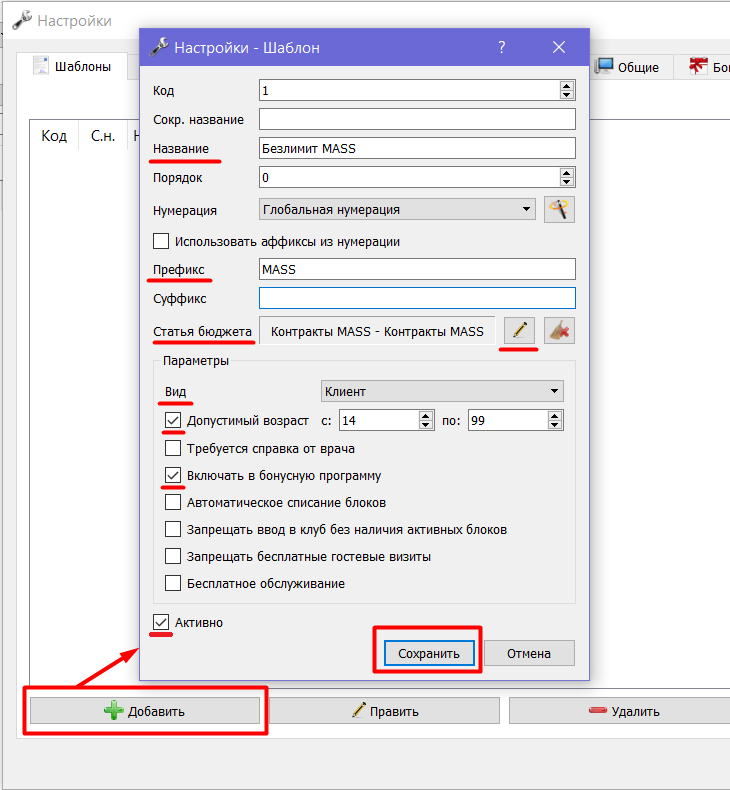Click Править pencil button
This screenshot has width=730, height=790.
tap(384, 711)
